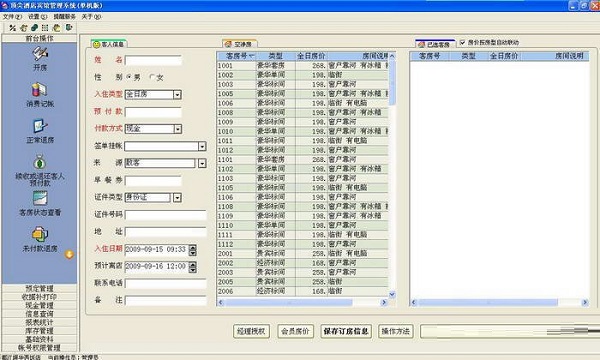The height and width of the screenshot is (360, 600).
Task: Open the 关于 menu
Action: [x=91, y=16]
